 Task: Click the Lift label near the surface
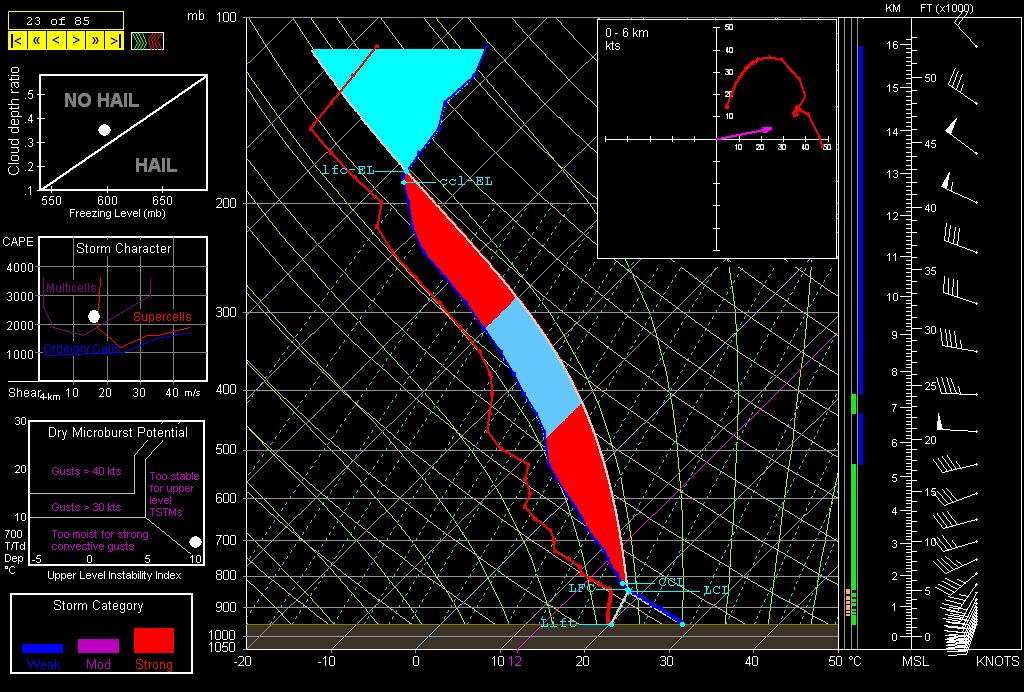(x=558, y=623)
